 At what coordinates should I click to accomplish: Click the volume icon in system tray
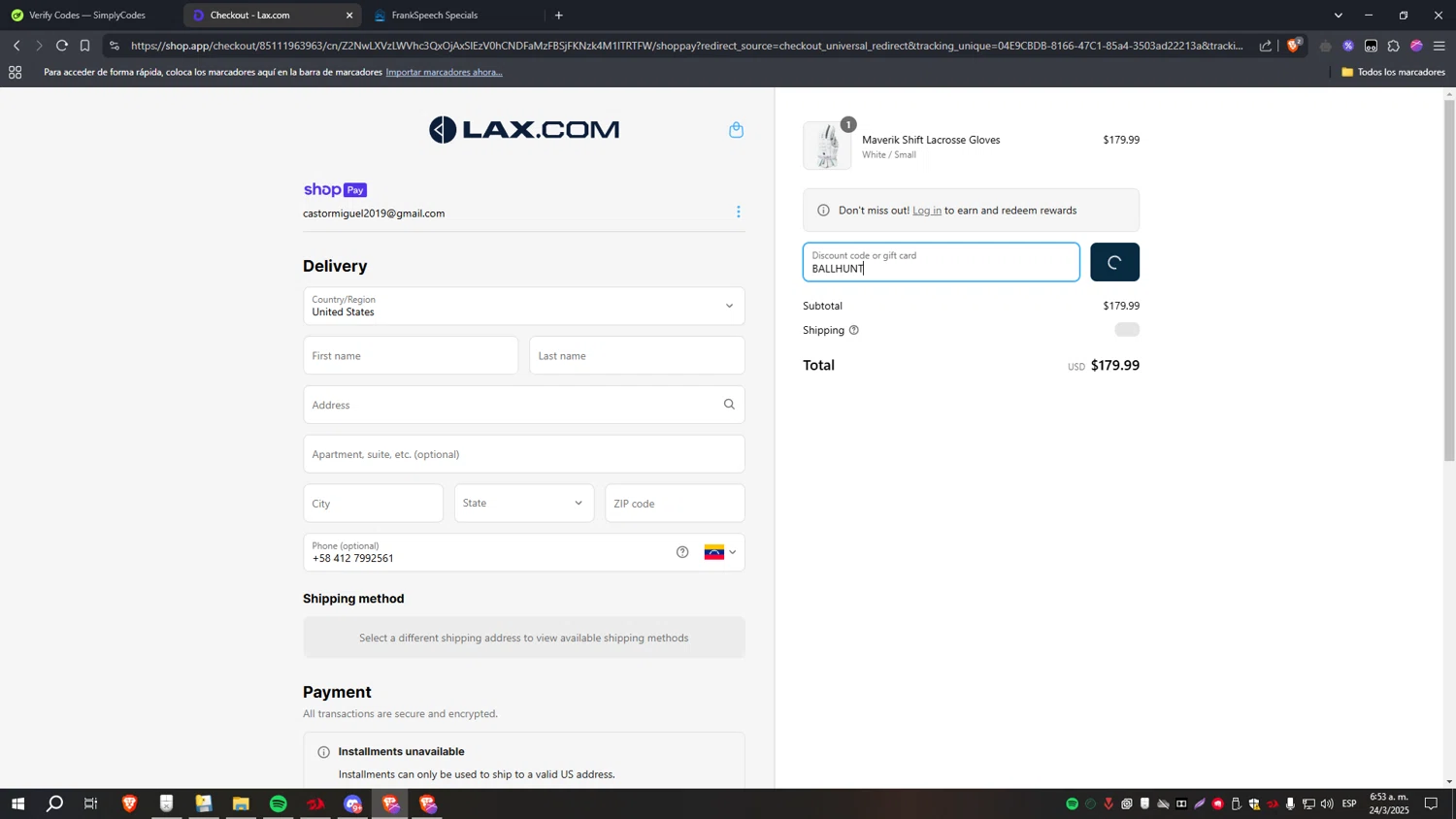1327,803
